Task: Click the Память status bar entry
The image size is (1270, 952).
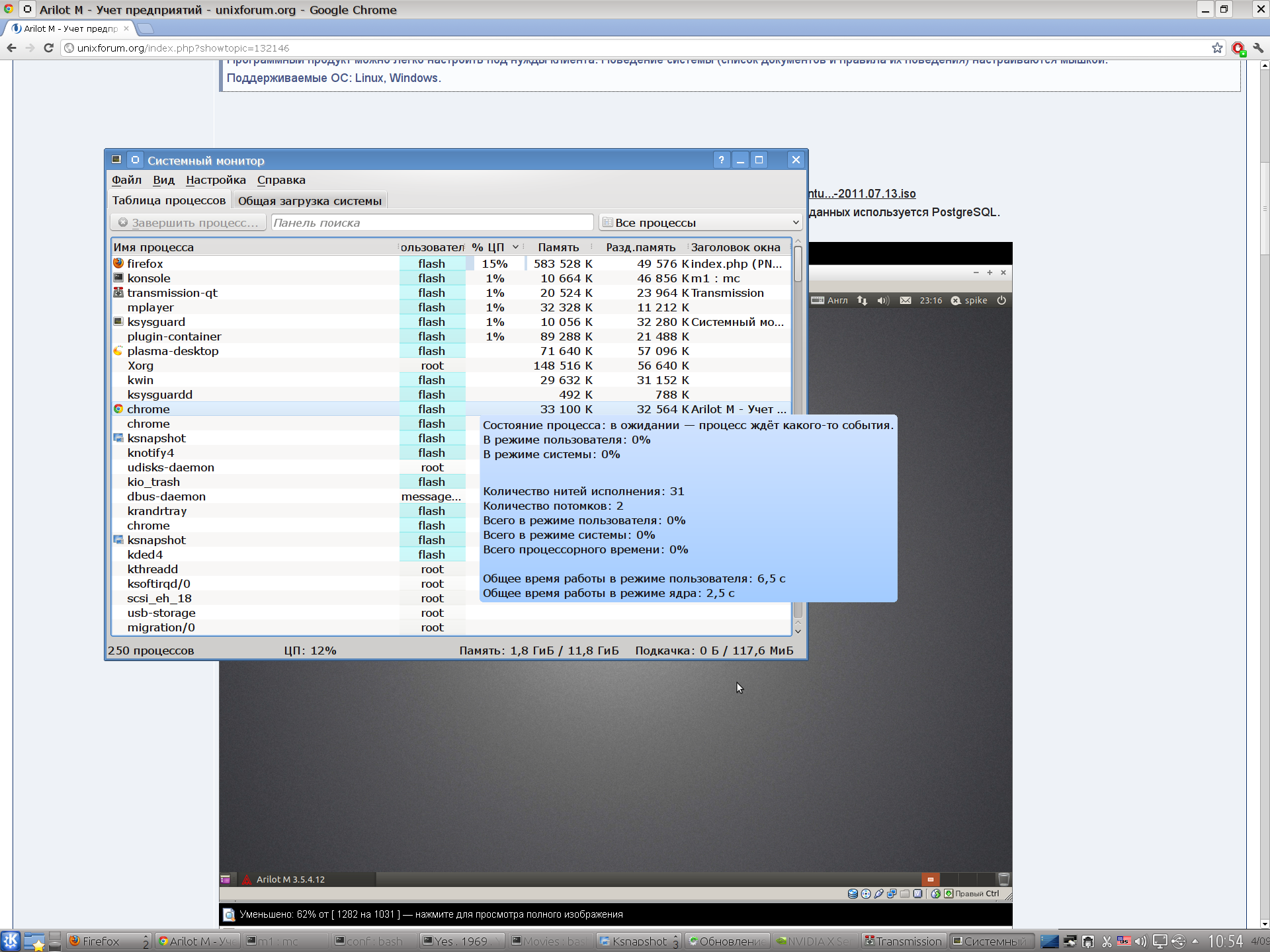Action: [539, 651]
